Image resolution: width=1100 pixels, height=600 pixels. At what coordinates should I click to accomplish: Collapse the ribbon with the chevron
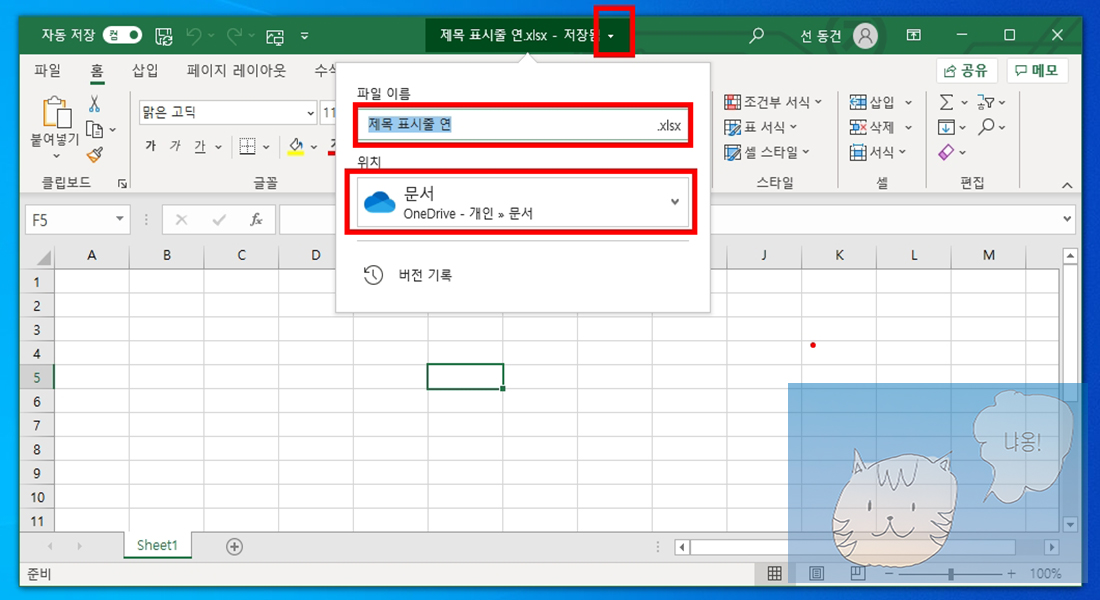point(1067,185)
